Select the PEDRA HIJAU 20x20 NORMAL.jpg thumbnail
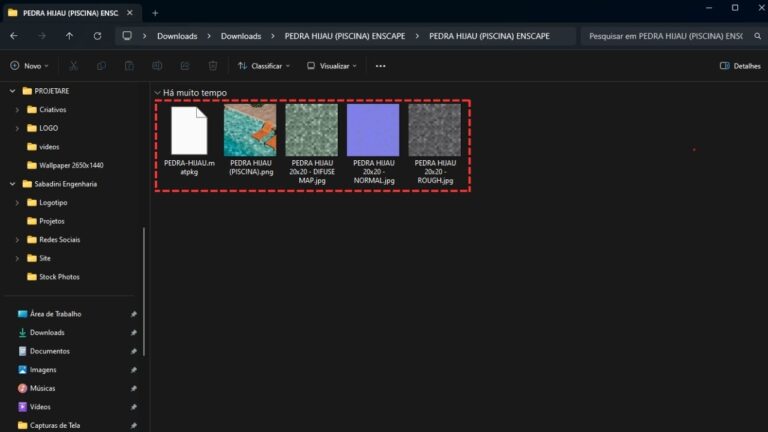Viewport: 768px width, 432px height. (373, 132)
